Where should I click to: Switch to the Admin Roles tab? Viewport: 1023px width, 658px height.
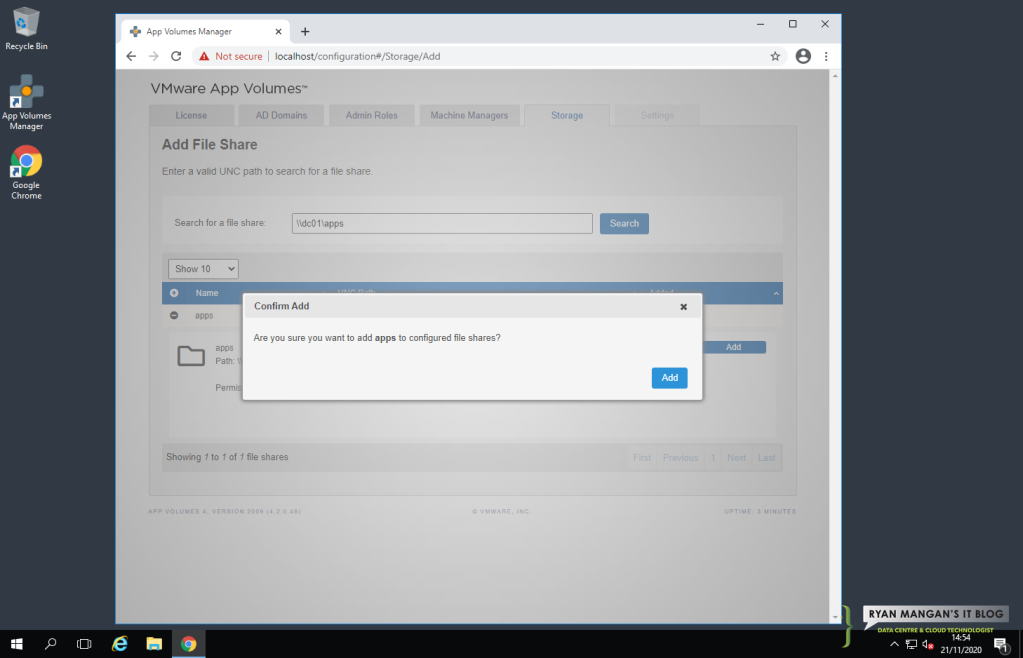(371, 115)
